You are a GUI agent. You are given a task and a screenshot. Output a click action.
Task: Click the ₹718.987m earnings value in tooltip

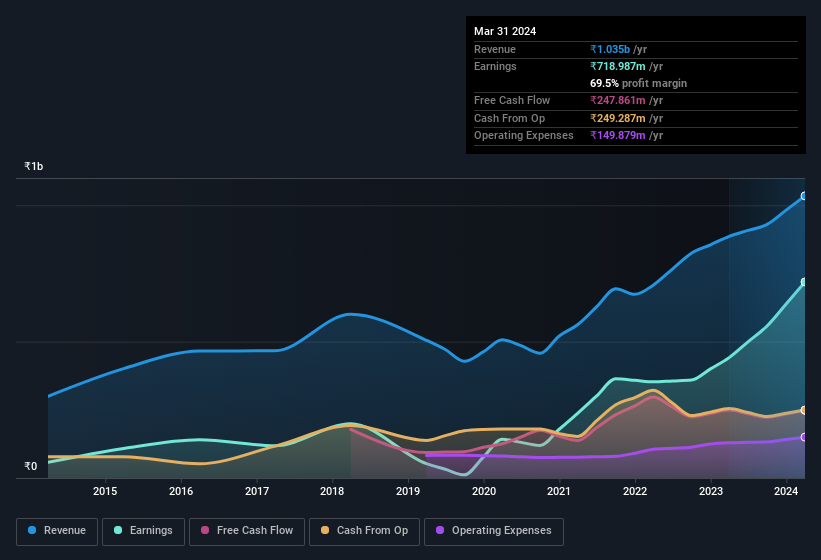618,66
